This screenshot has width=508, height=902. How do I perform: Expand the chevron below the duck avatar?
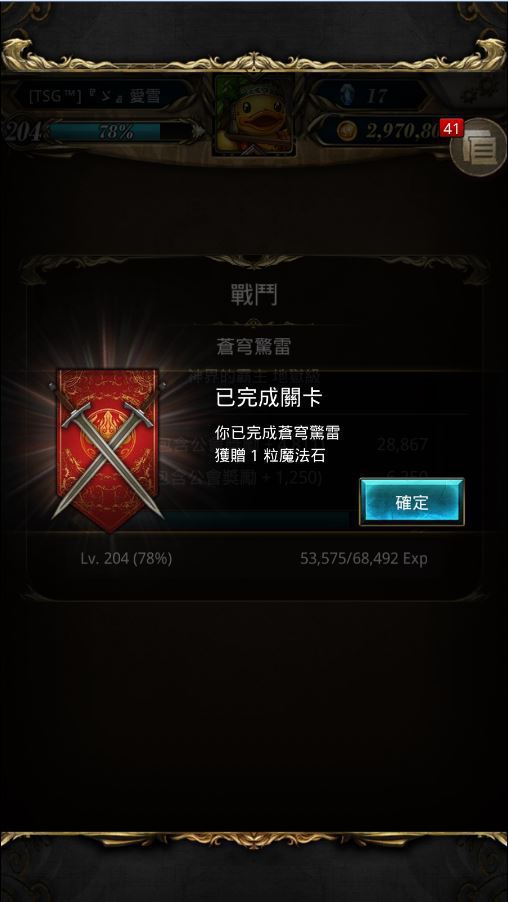click(x=254, y=151)
